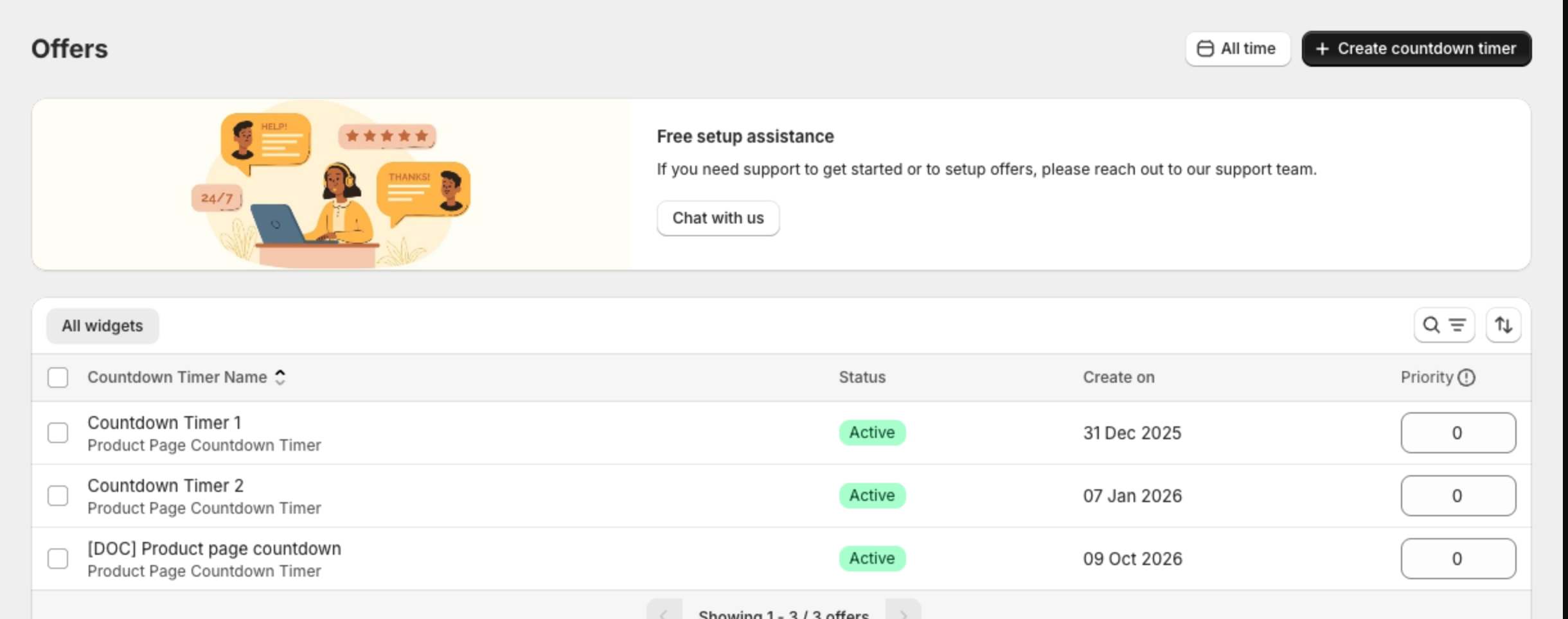Click Active status badge of Countdown Timer 1
Viewport: 1568px width, 619px height.
click(872, 433)
